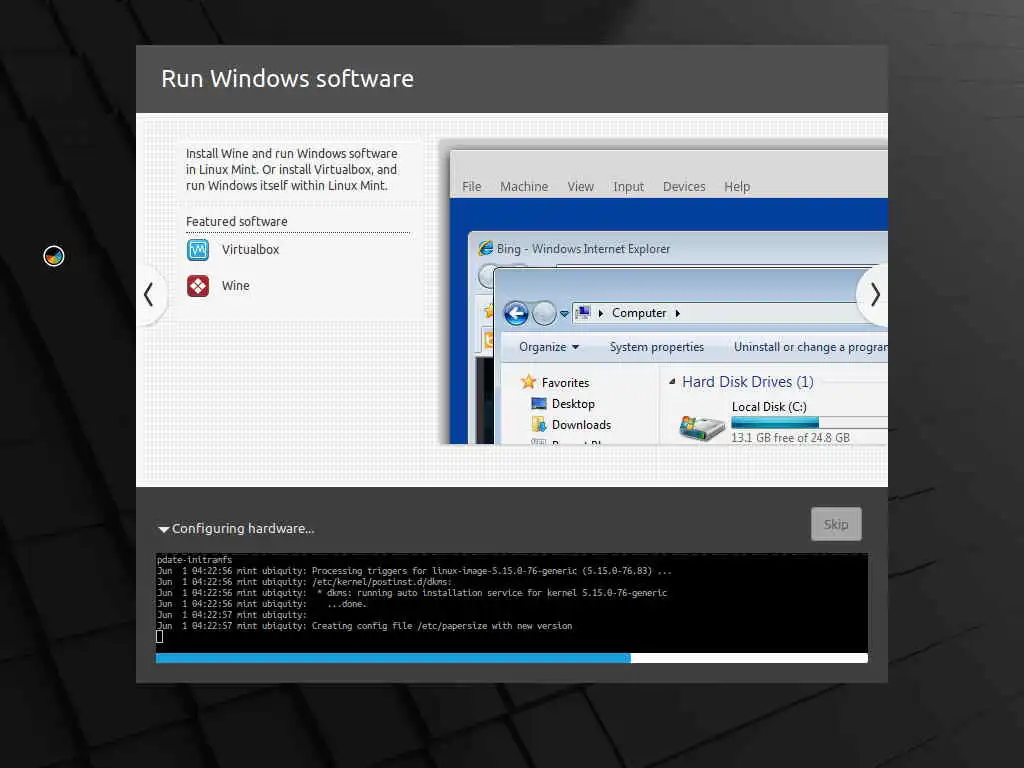Click the log line mentioning dkms auto installation
Screen dimensions: 1024x768
pos(412,593)
